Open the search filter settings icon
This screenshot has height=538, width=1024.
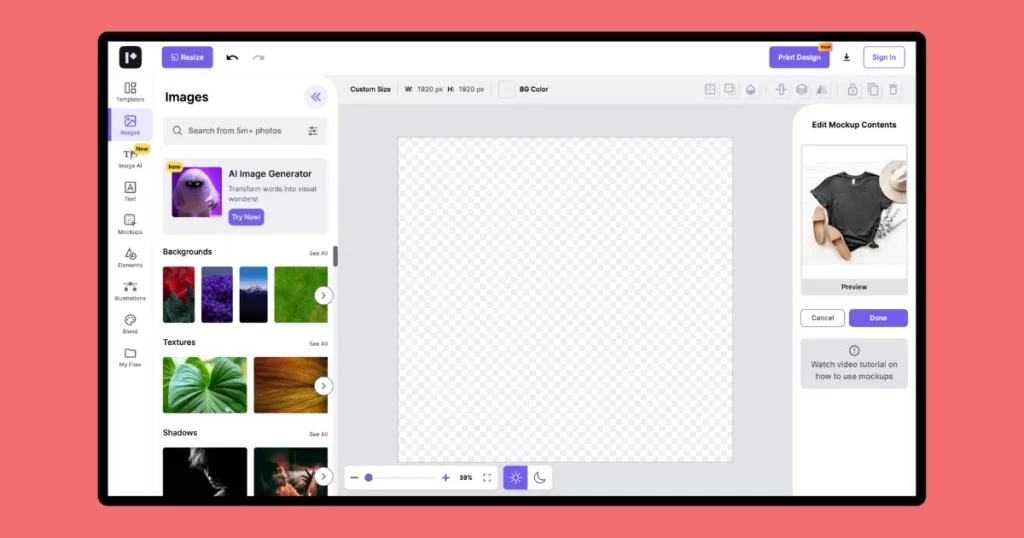(x=313, y=131)
